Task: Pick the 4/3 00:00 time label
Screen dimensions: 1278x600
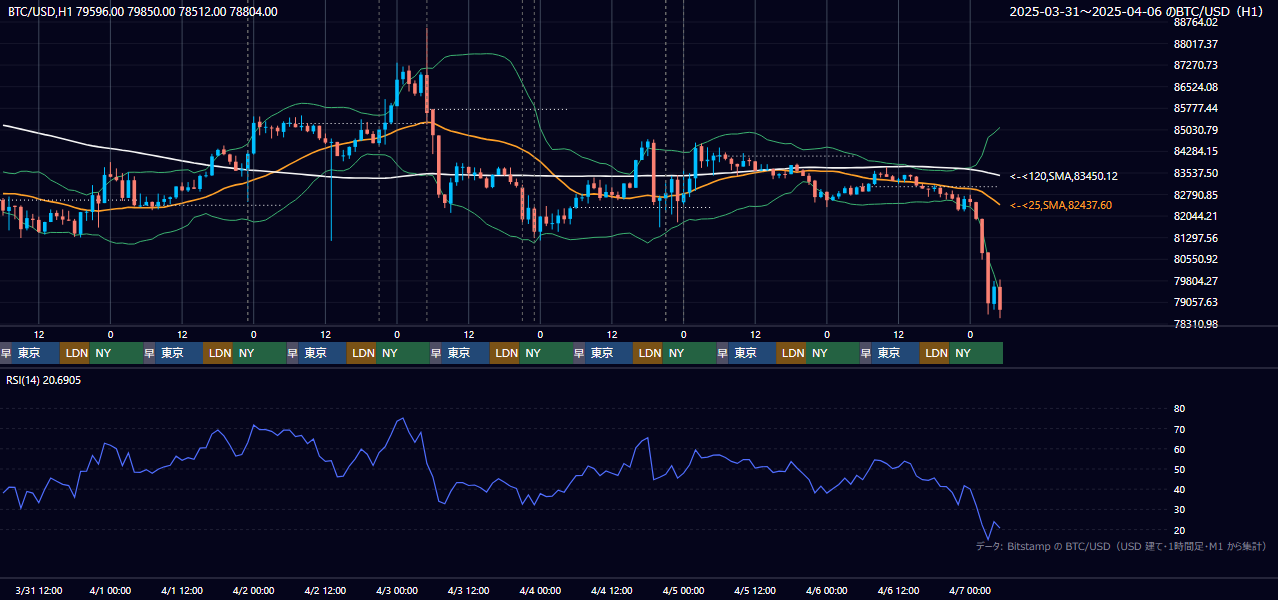Action: coord(397,590)
